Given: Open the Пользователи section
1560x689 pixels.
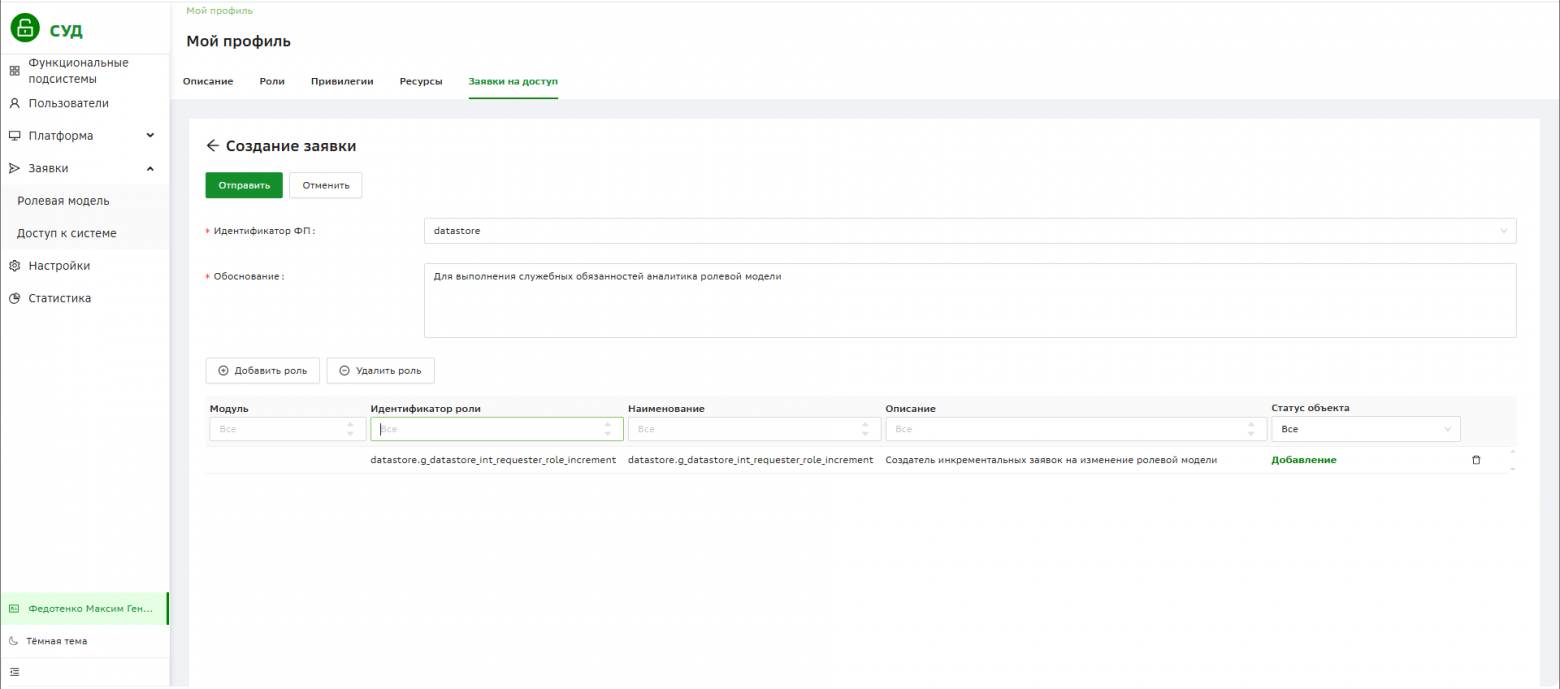Looking at the screenshot, I should click(x=69, y=103).
